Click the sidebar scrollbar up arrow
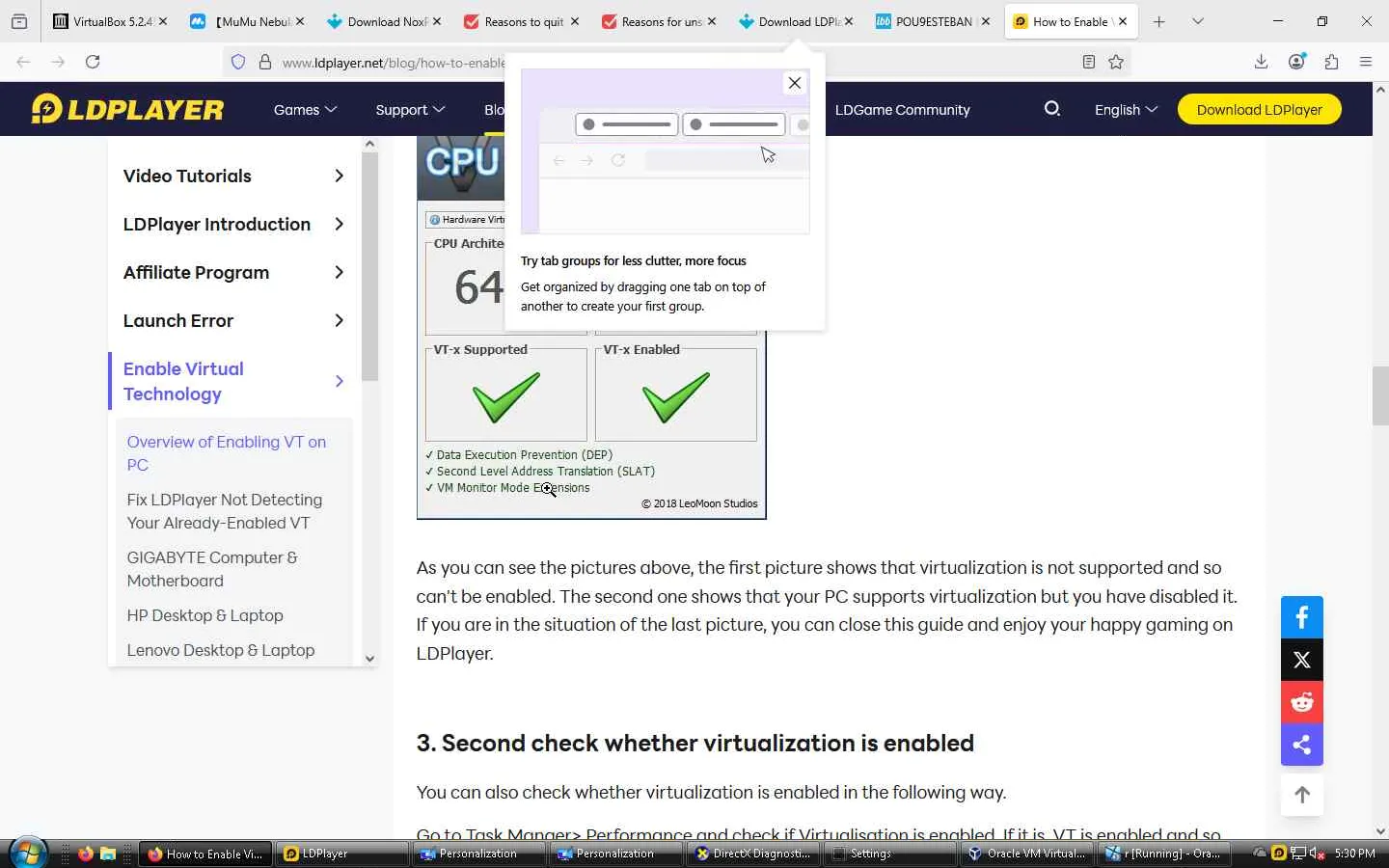The image size is (1389, 868). [x=369, y=144]
